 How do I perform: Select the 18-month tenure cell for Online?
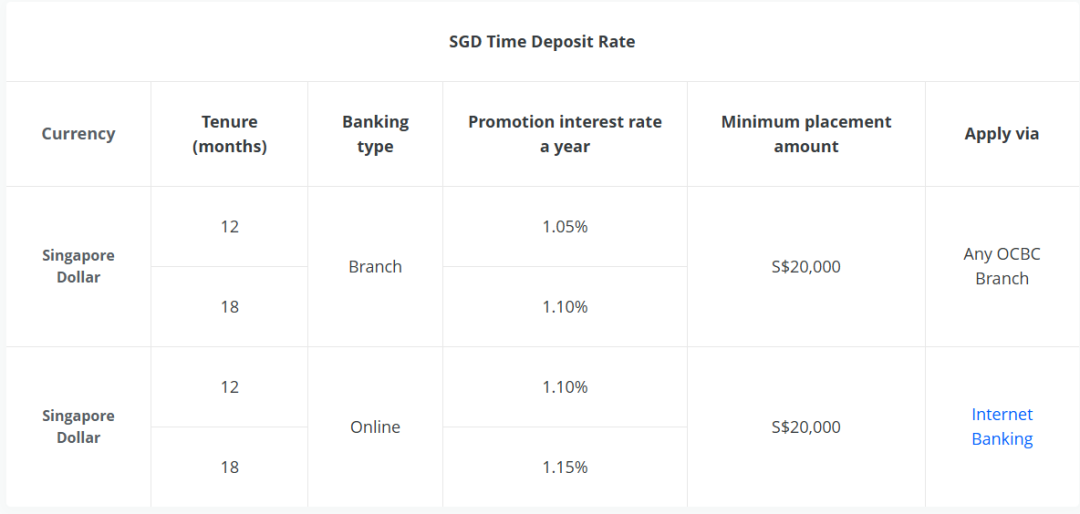pos(230,467)
